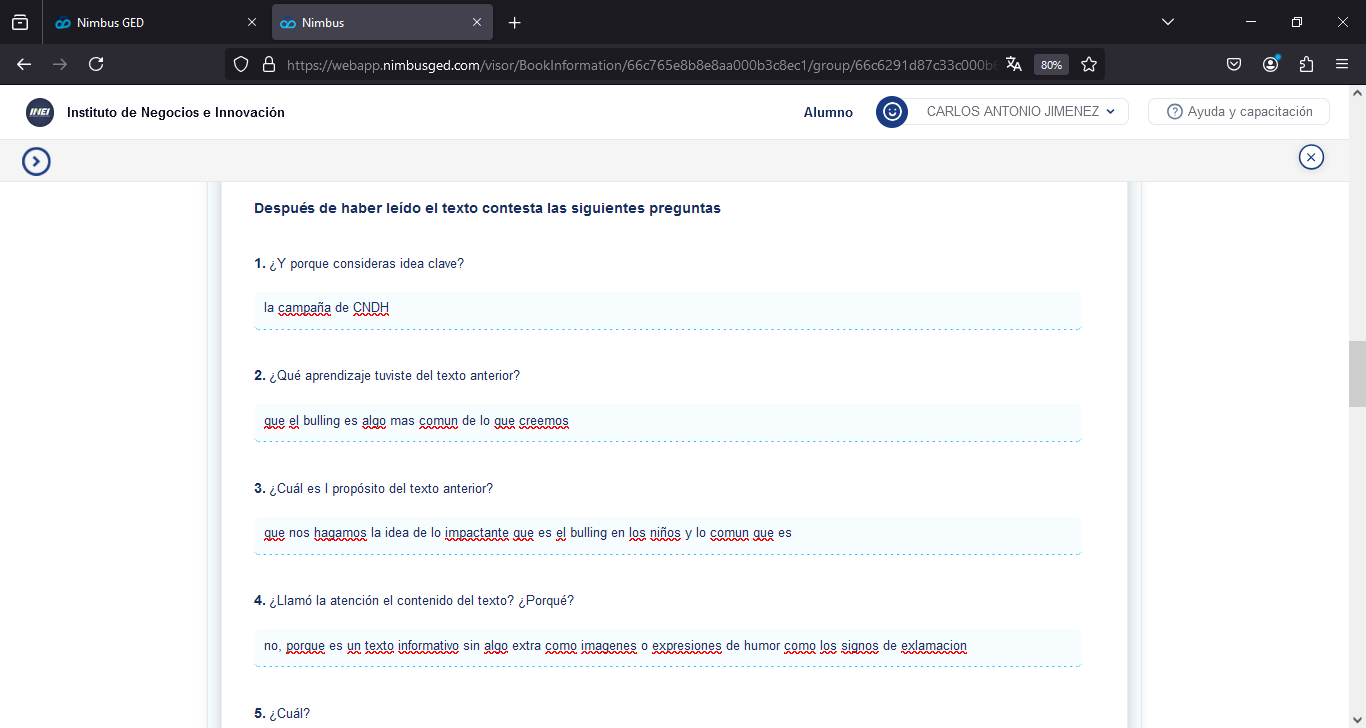Viewport: 1366px width, 728px height.
Task: Expand the list all tabs chevron
Action: click(1167, 22)
